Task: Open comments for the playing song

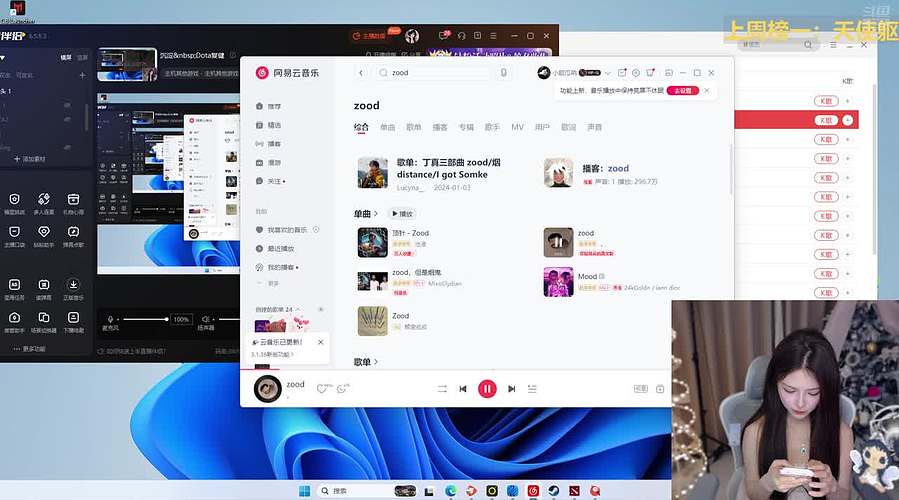Action: (x=343, y=389)
